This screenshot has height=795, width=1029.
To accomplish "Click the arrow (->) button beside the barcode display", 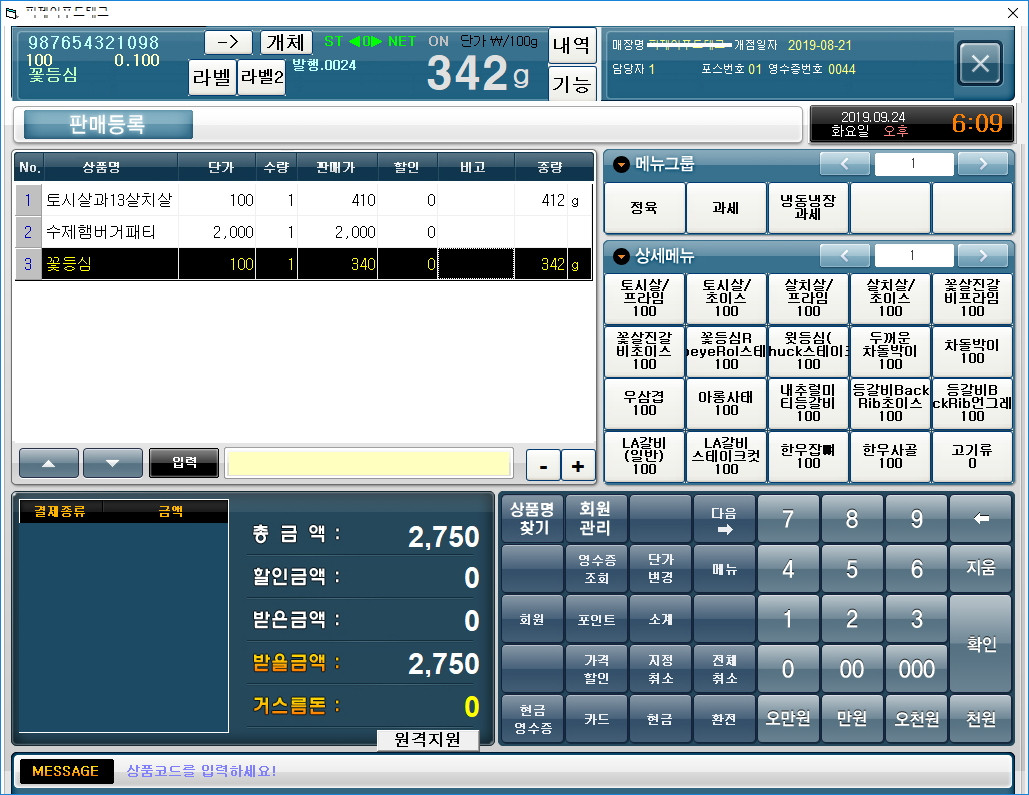I will [x=228, y=43].
